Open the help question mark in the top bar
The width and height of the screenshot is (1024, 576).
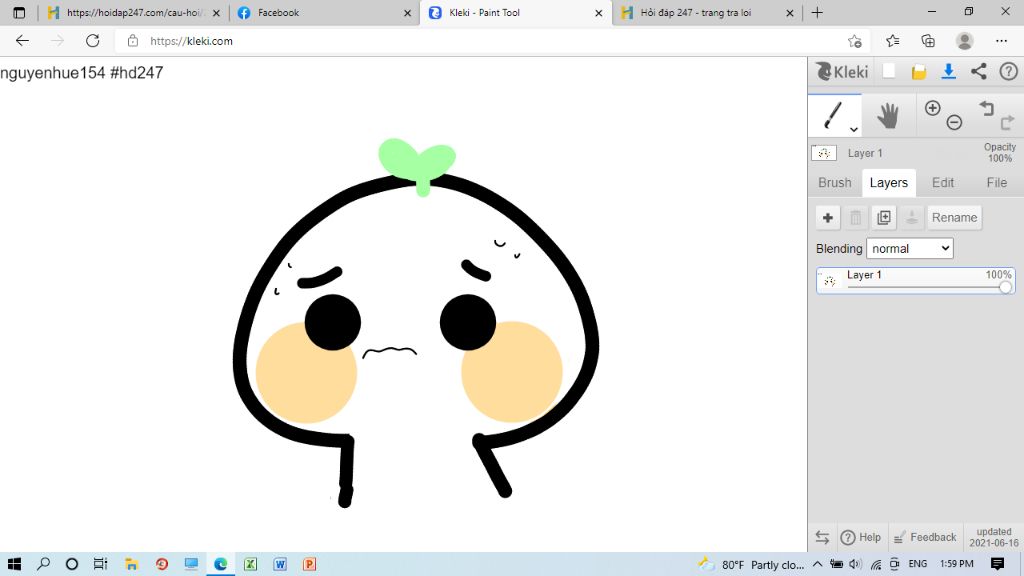(x=1008, y=71)
